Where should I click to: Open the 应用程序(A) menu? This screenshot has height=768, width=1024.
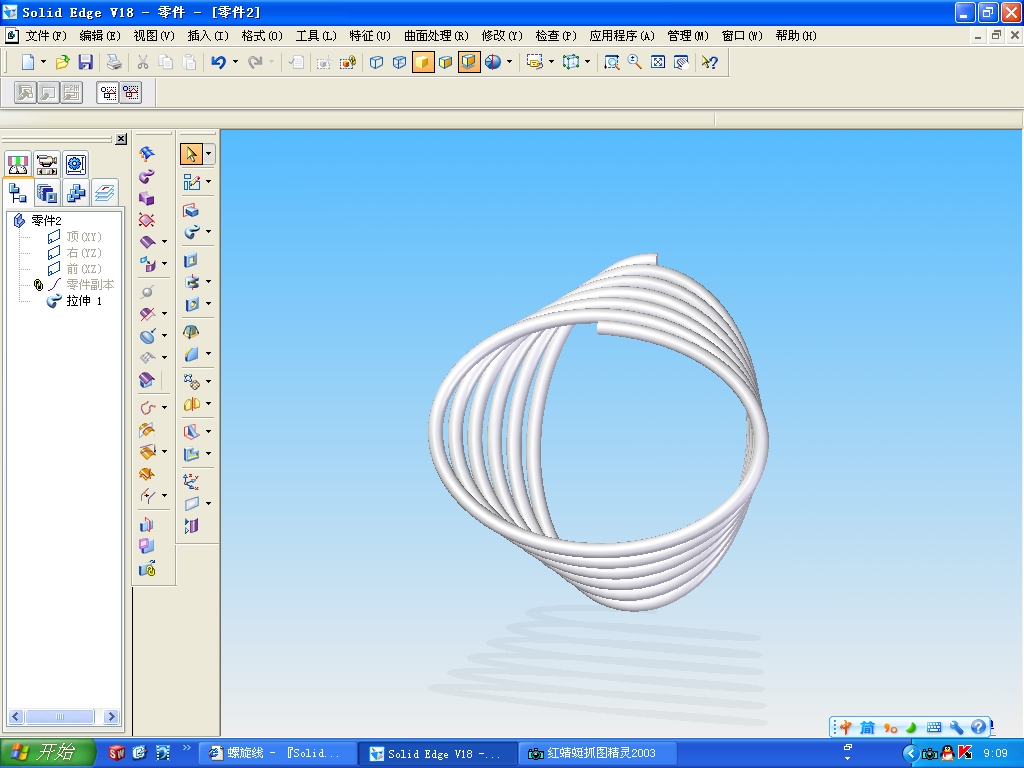coord(622,36)
